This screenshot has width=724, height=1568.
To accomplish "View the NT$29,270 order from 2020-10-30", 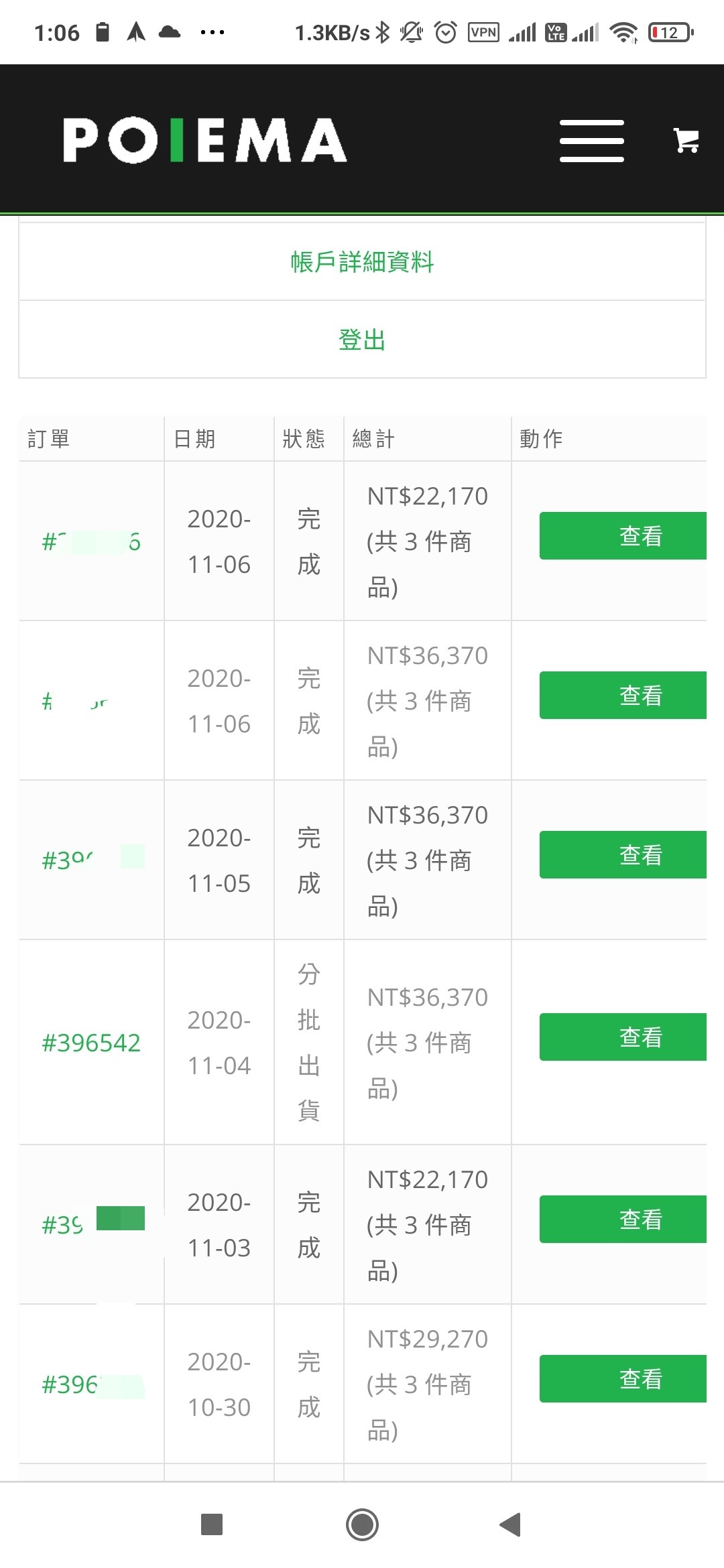I will (x=623, y=1378).
